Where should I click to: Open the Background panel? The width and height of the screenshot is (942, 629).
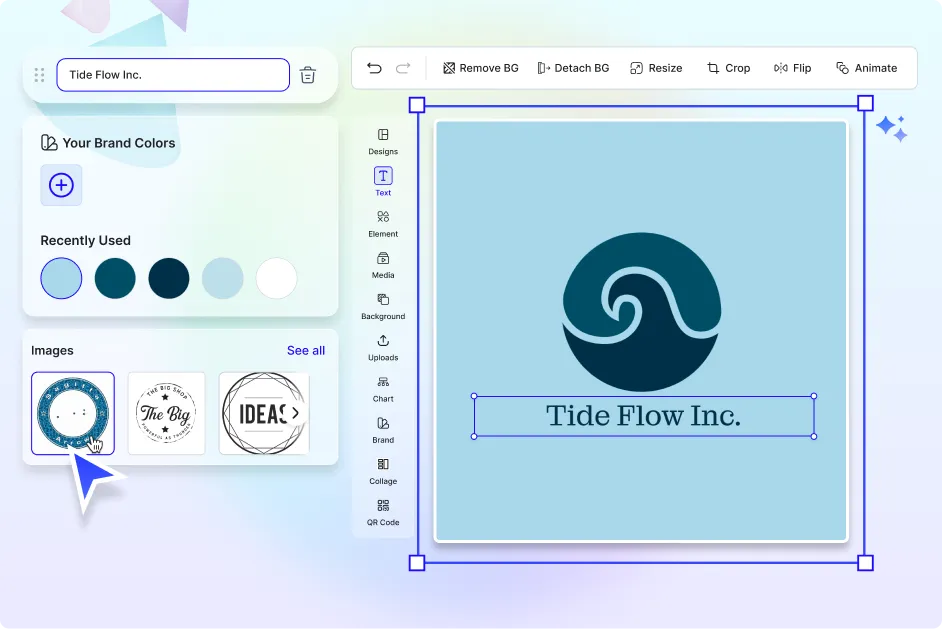[x=382, y=307]
